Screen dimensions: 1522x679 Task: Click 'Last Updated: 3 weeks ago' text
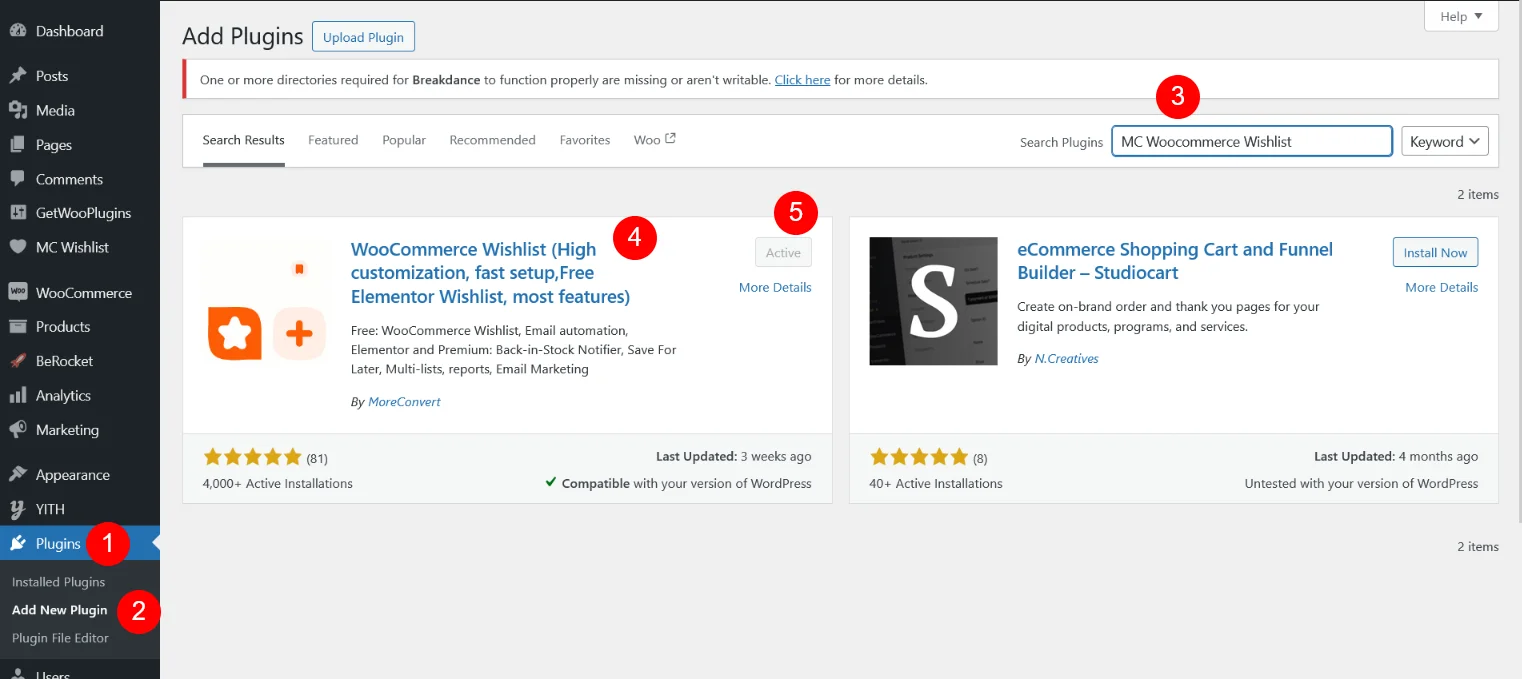734,456
